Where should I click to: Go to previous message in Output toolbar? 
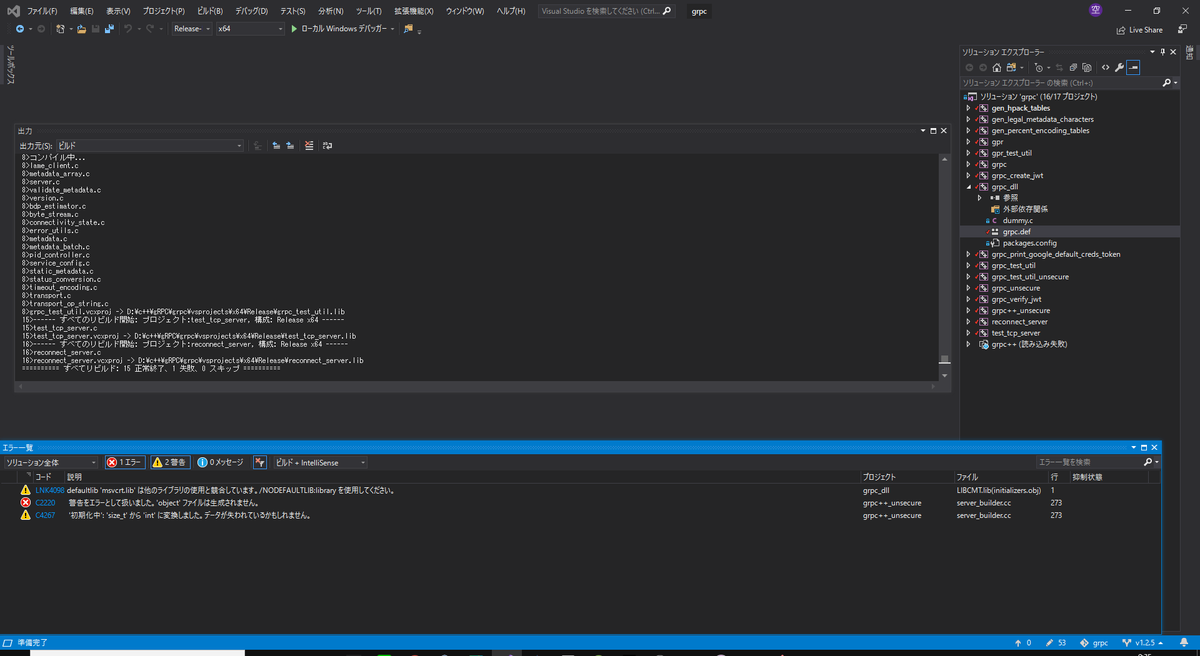point(276,146)
